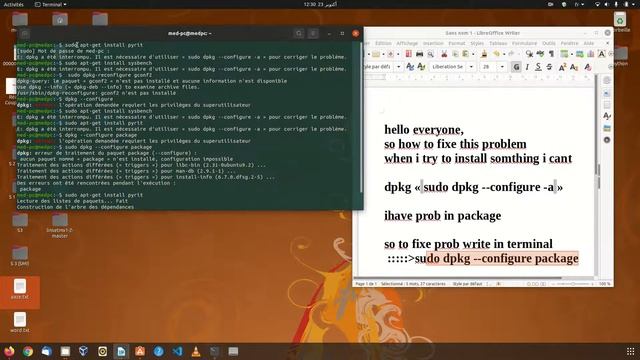
Task: Click the Cut scissors icon in Writer
Action: [444, 54]
